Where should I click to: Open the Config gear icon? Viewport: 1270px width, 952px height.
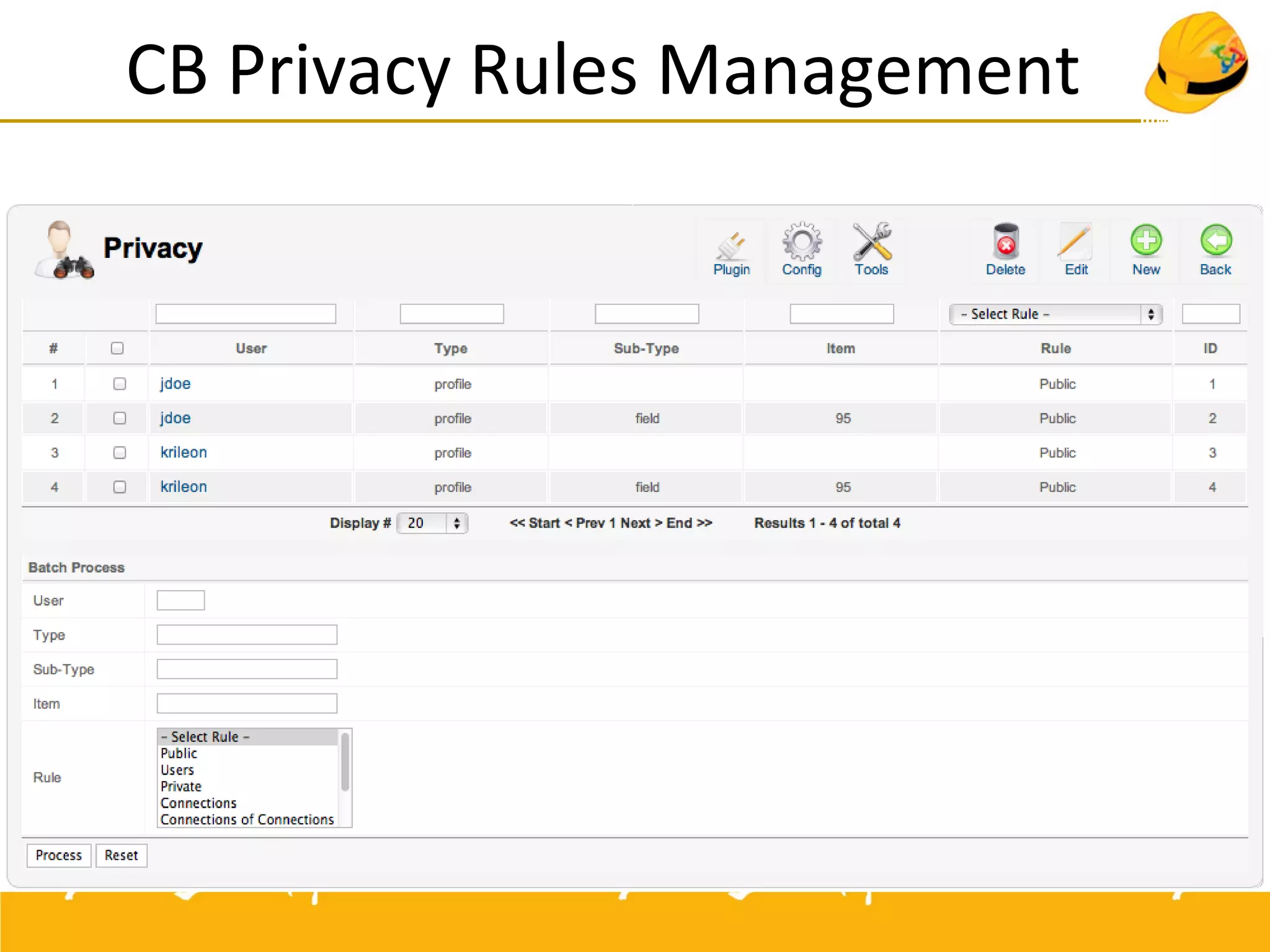click(802, 250)
